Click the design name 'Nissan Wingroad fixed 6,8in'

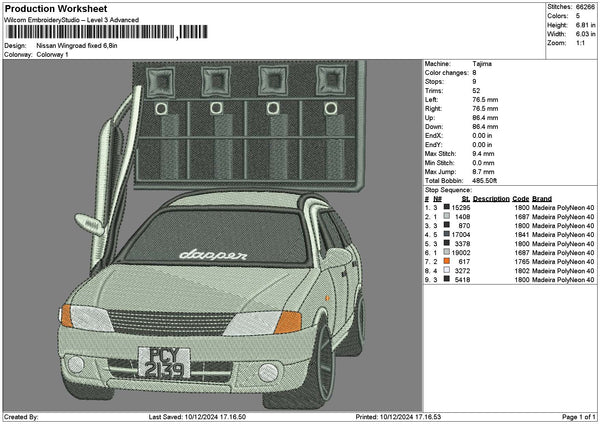pos(78,46)
